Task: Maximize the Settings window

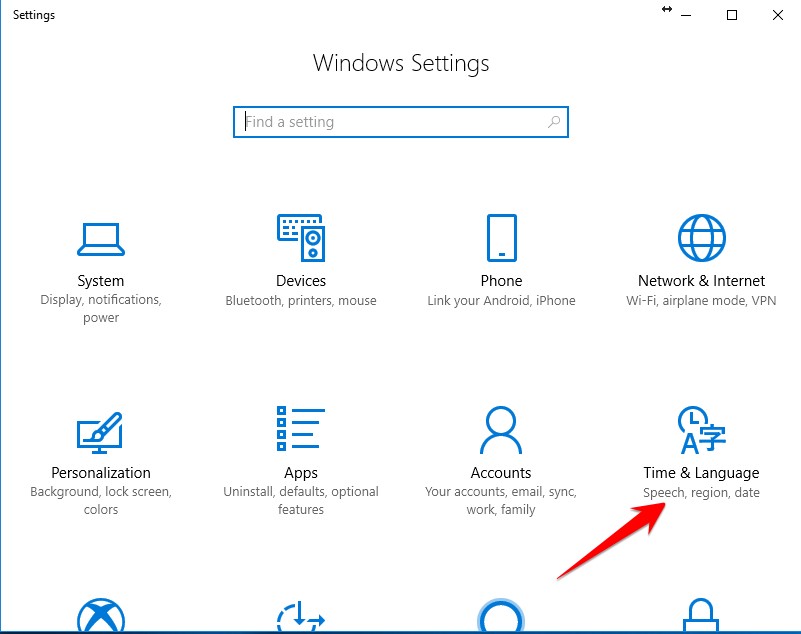Action: point(732,15)
